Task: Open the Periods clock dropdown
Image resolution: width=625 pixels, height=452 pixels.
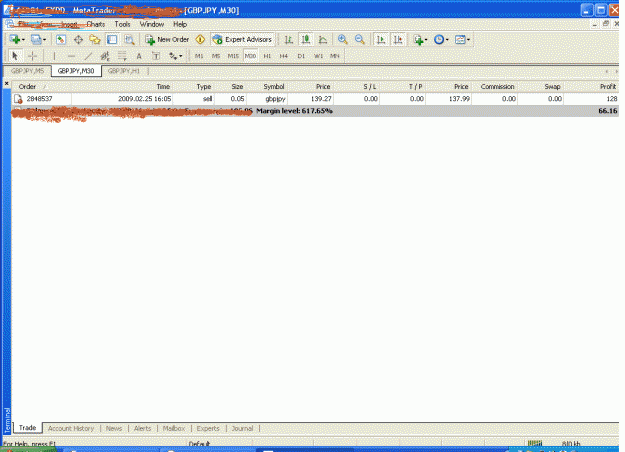Action: pyautogui.click(x=441, y=39)
